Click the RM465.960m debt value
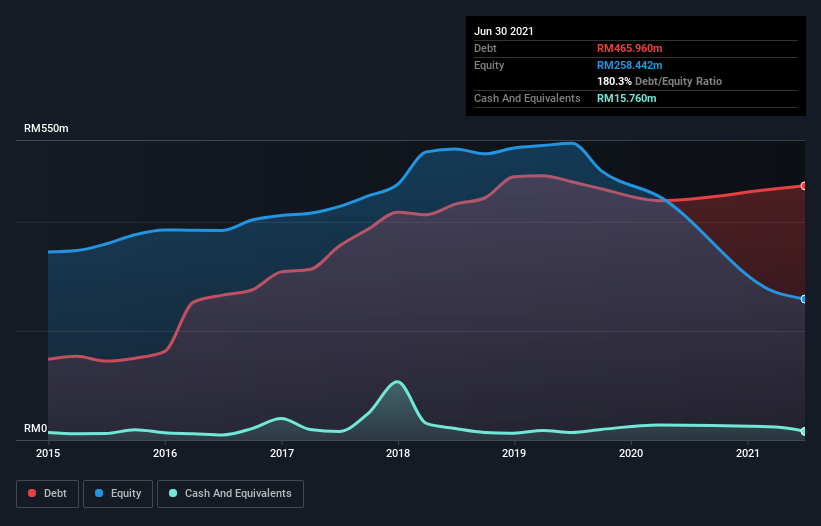 pyautogui.click(x=629, y=48)
